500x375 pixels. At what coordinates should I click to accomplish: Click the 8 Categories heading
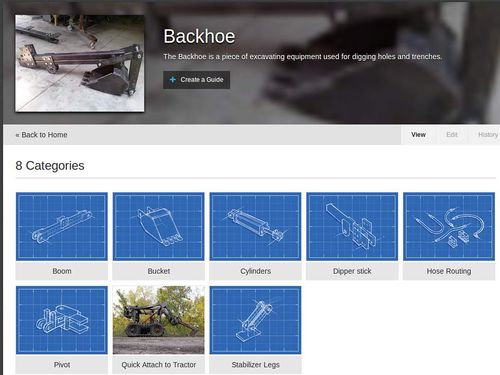(50, 166)
